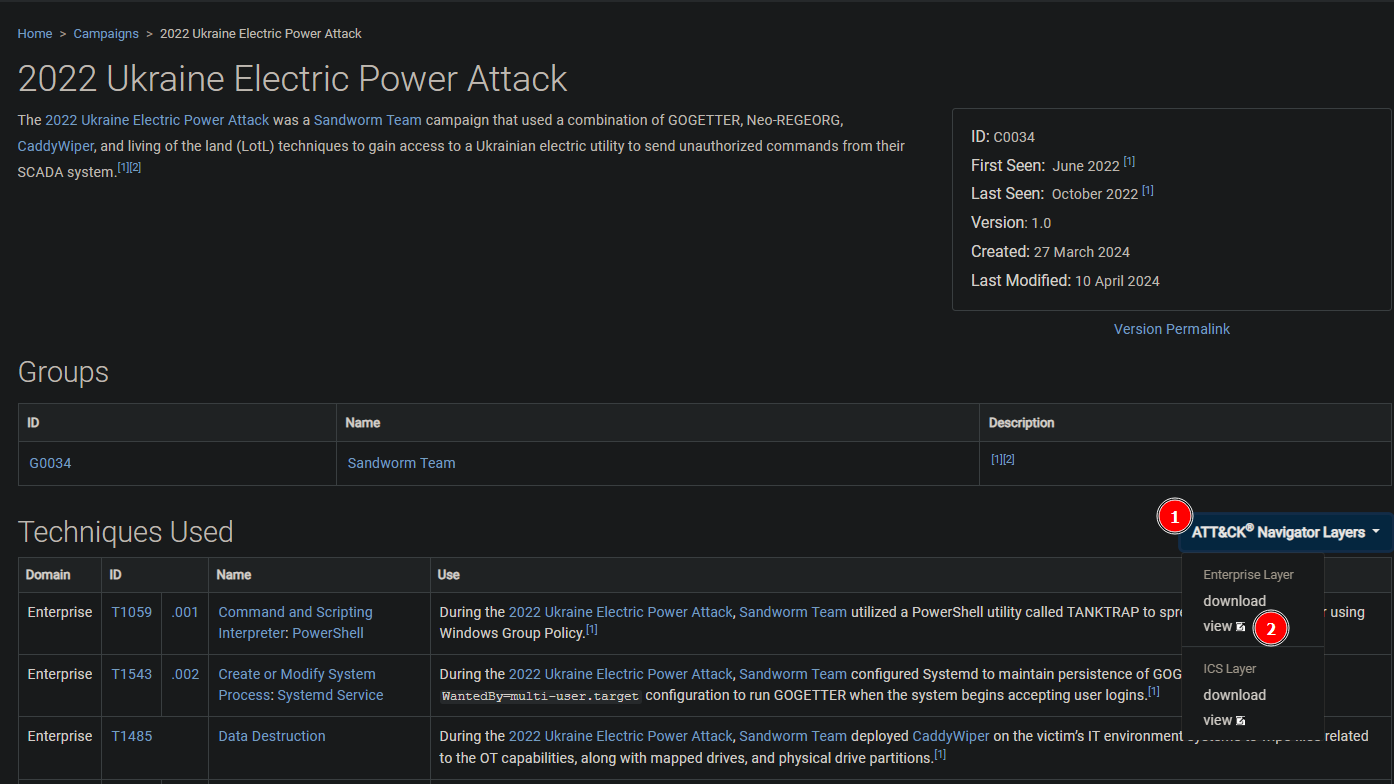Click the campaign name link in the intro paragraph
1394x784 pixels.
(x=157, y=120)
